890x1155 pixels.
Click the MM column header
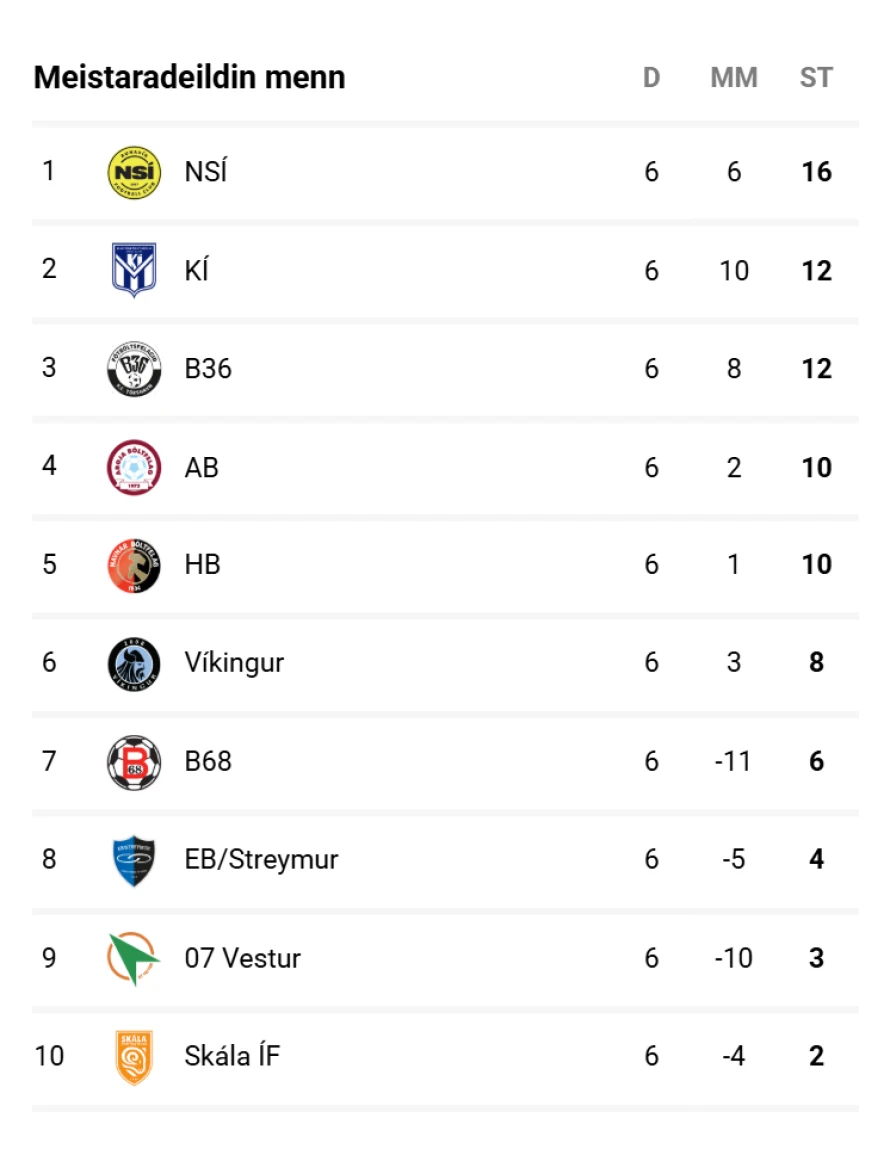(734, 78)
